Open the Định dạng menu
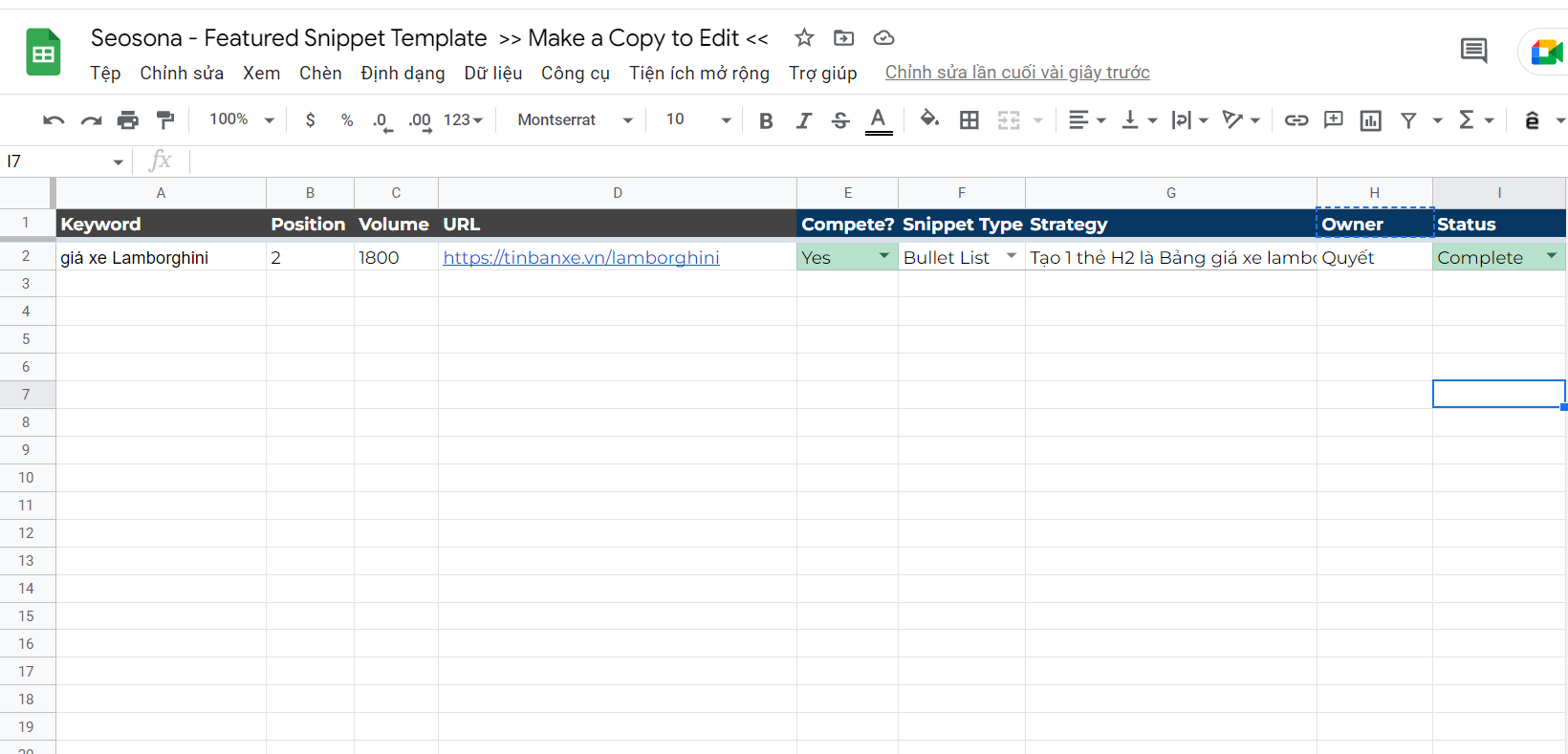The width and height of the screenshot is (1568, 754). pyautogui.click(x=403, y=73)
